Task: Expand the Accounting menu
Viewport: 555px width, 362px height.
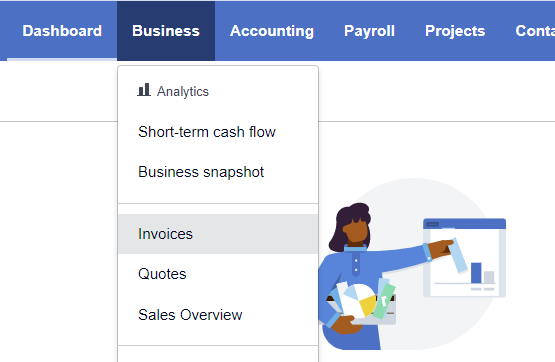Action: (272, 31)
